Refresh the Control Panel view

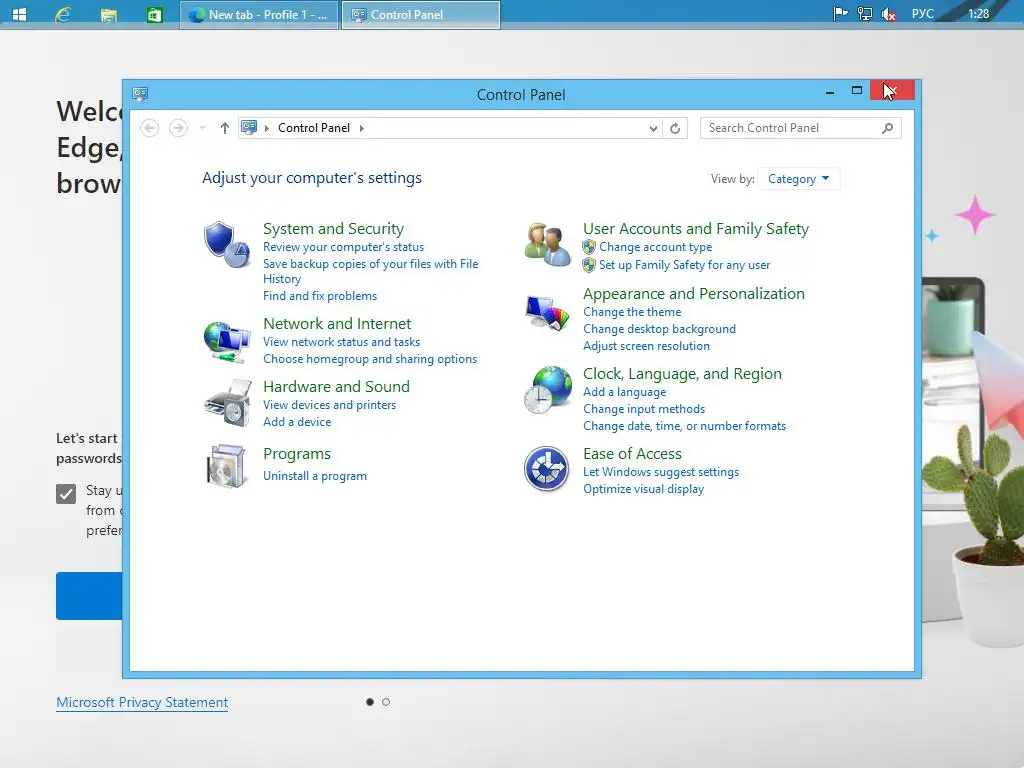[x=675, y=128]
